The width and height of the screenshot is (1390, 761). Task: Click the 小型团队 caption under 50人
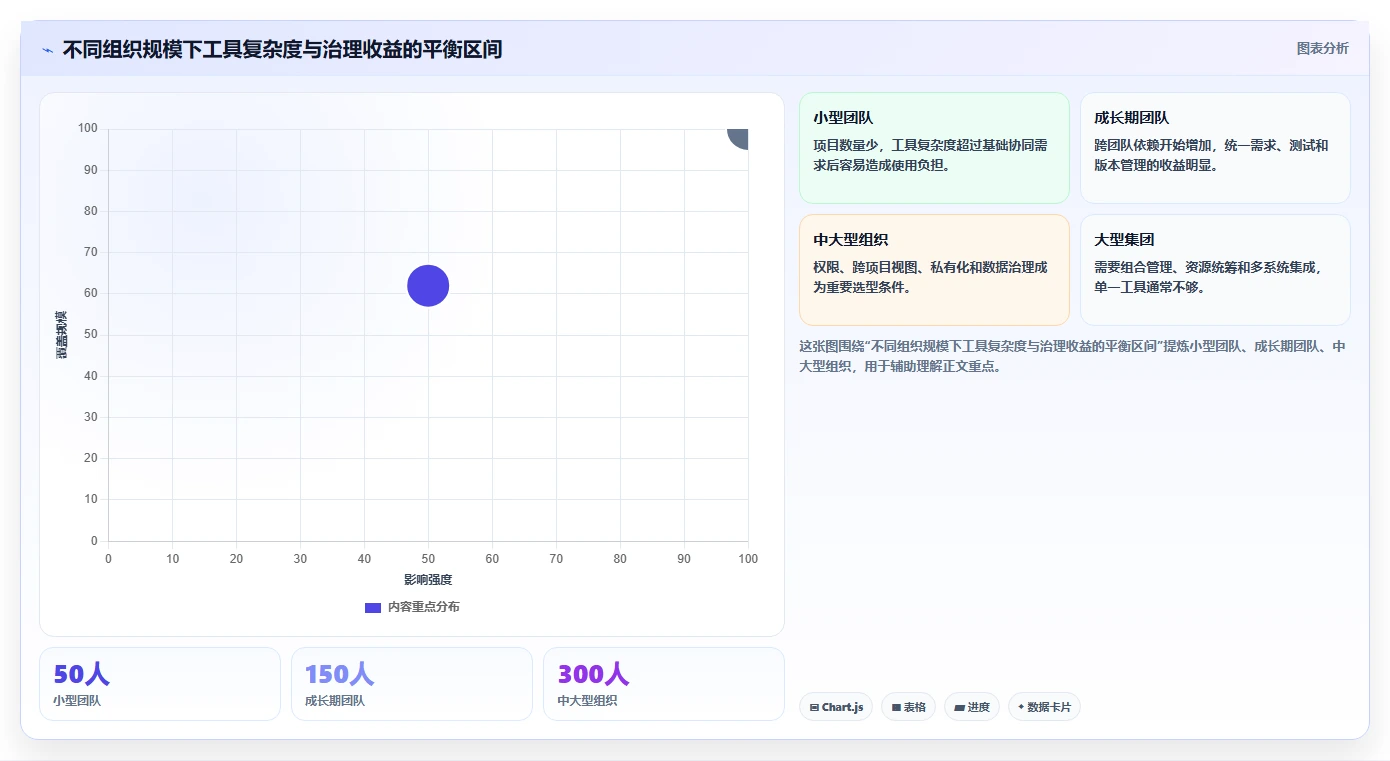pyautogui.click(x=77, y=701)
